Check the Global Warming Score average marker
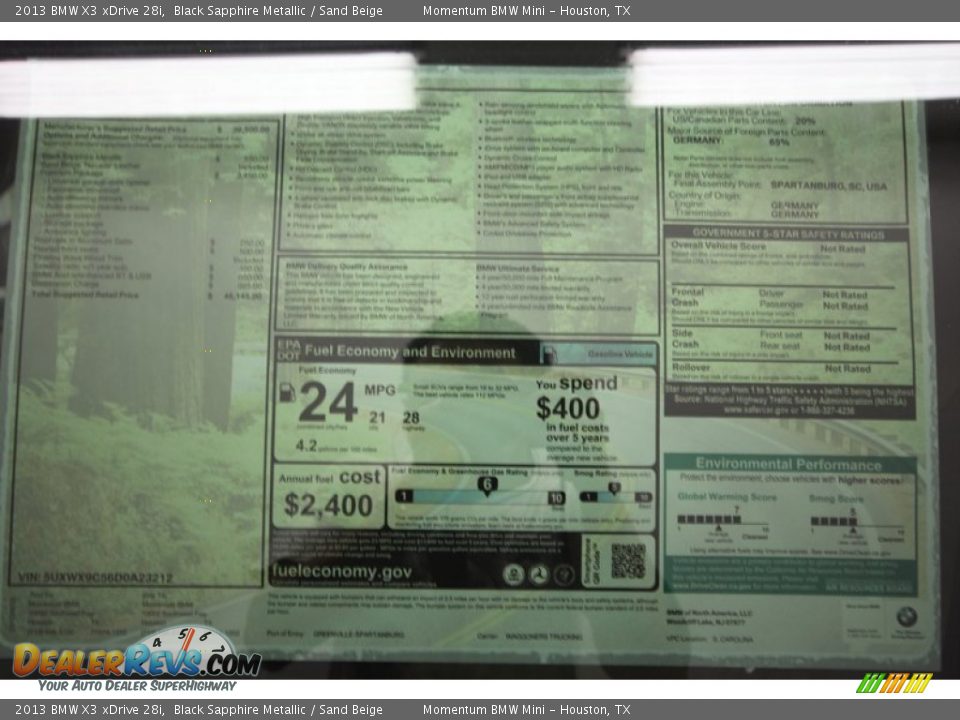The image size is (960, 720). click(718, 529)
